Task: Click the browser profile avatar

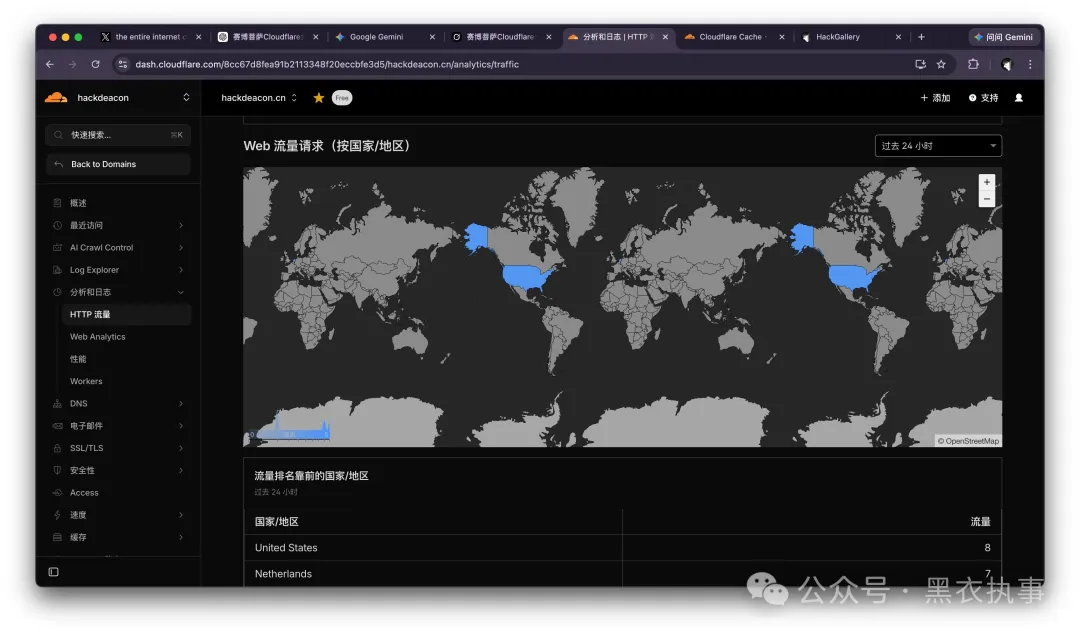Action: point(1007,64)
